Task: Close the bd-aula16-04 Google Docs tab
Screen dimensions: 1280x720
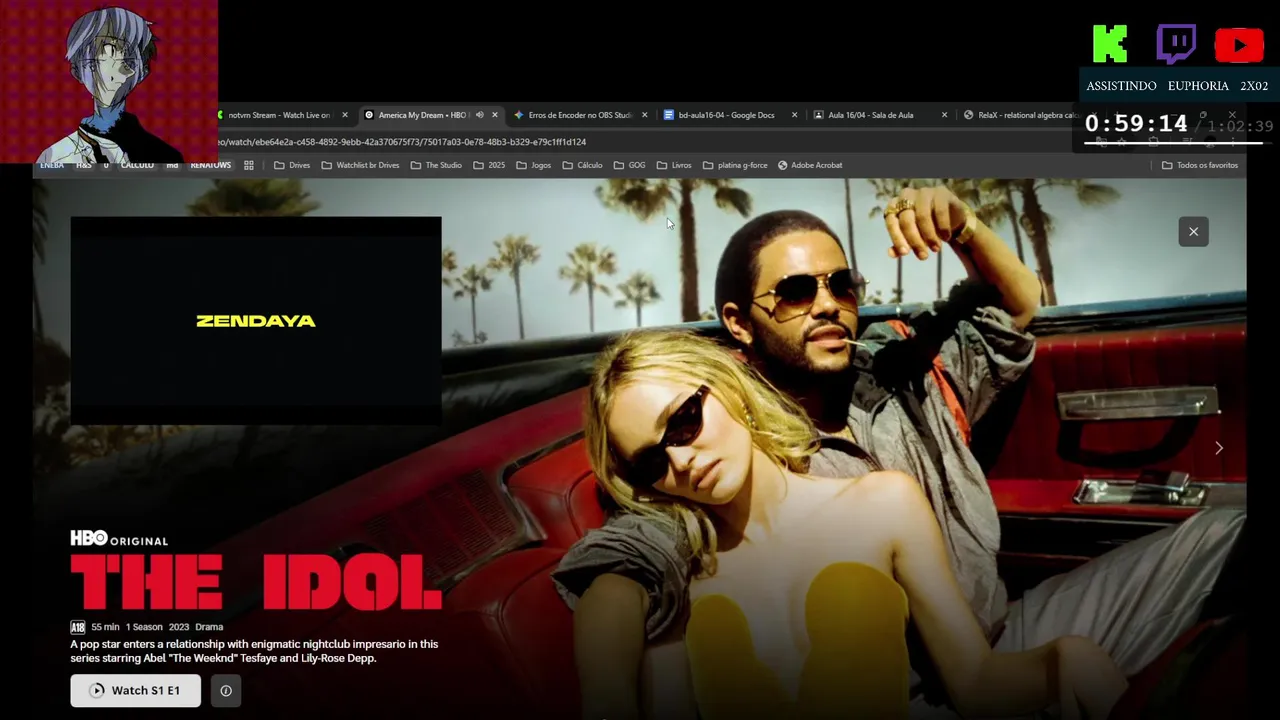Action: [794, 115]
